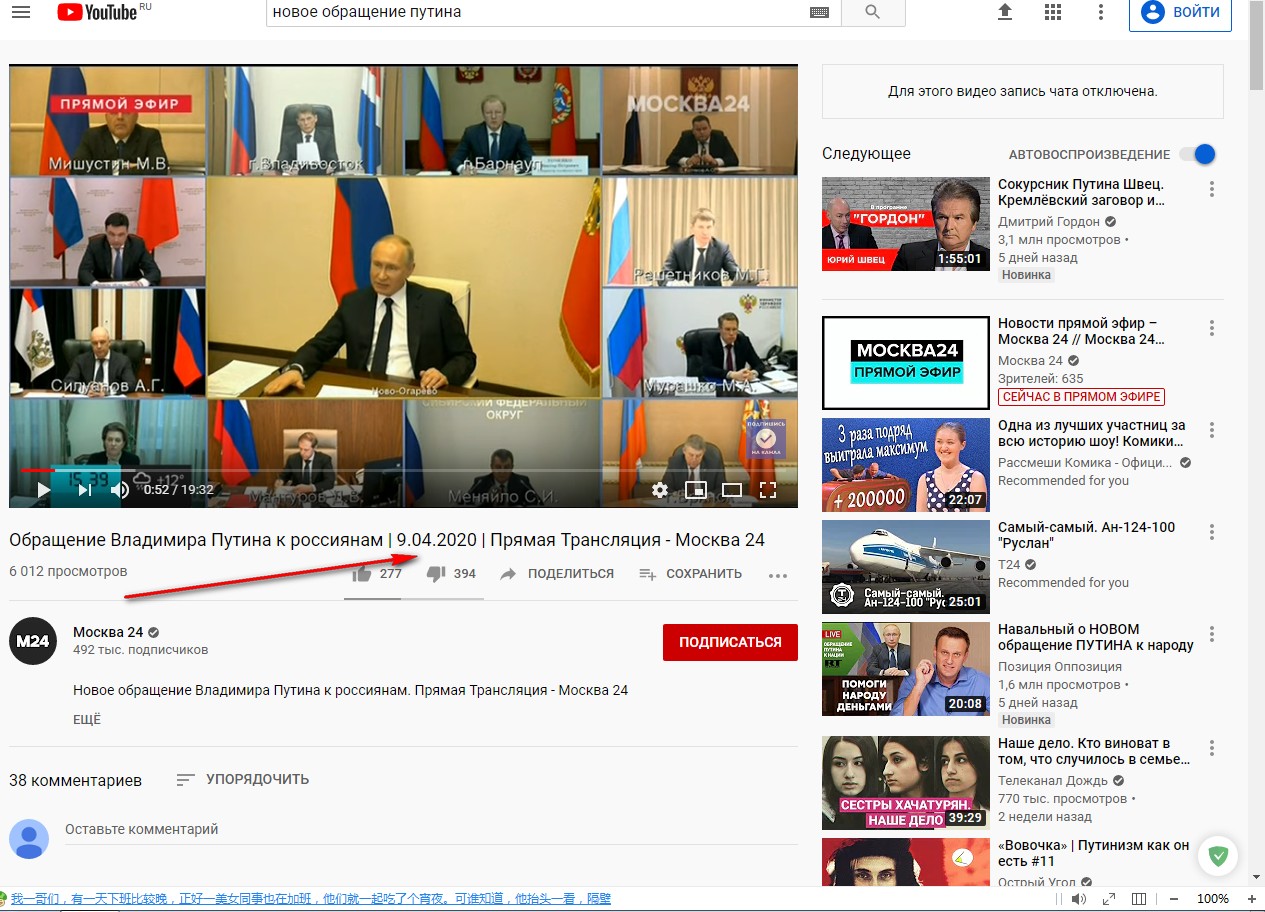The image size is (1265, 912).
Task: Open the YouTube hamburger guide menu
Action: 20,12
